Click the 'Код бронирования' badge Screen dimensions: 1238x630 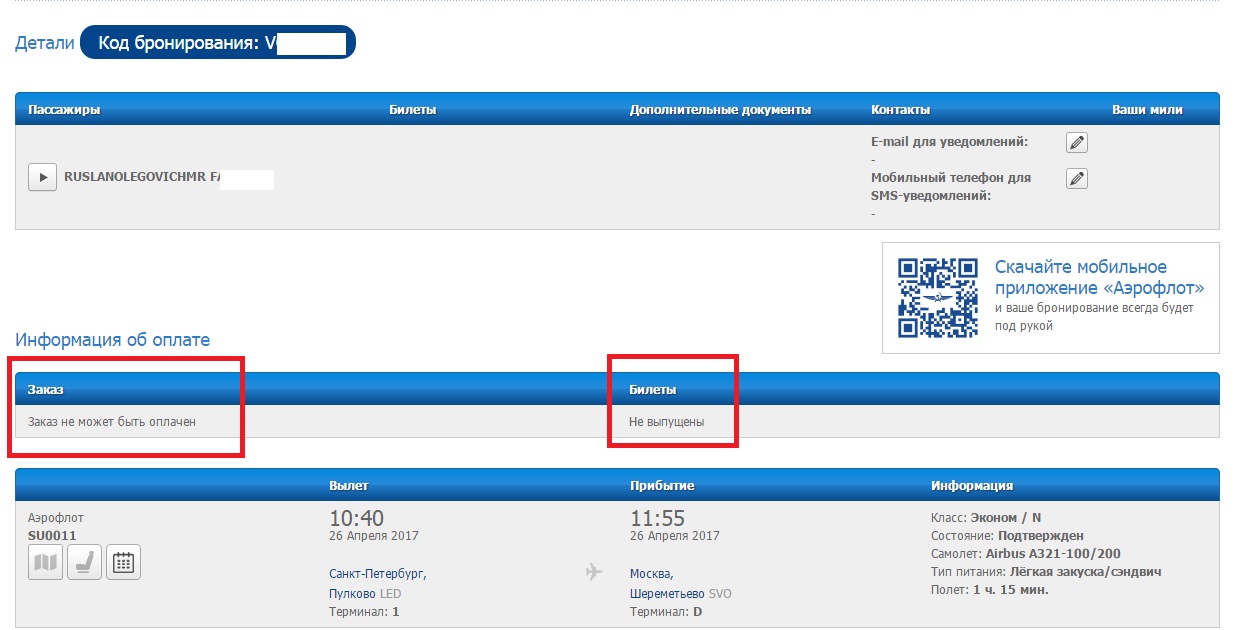click(x=217, y=43)
